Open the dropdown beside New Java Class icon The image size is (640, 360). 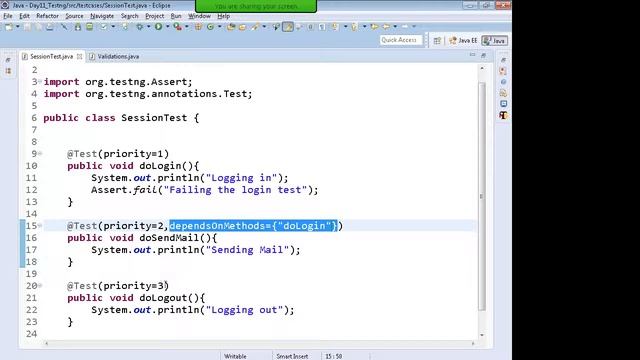click(219, 27)
